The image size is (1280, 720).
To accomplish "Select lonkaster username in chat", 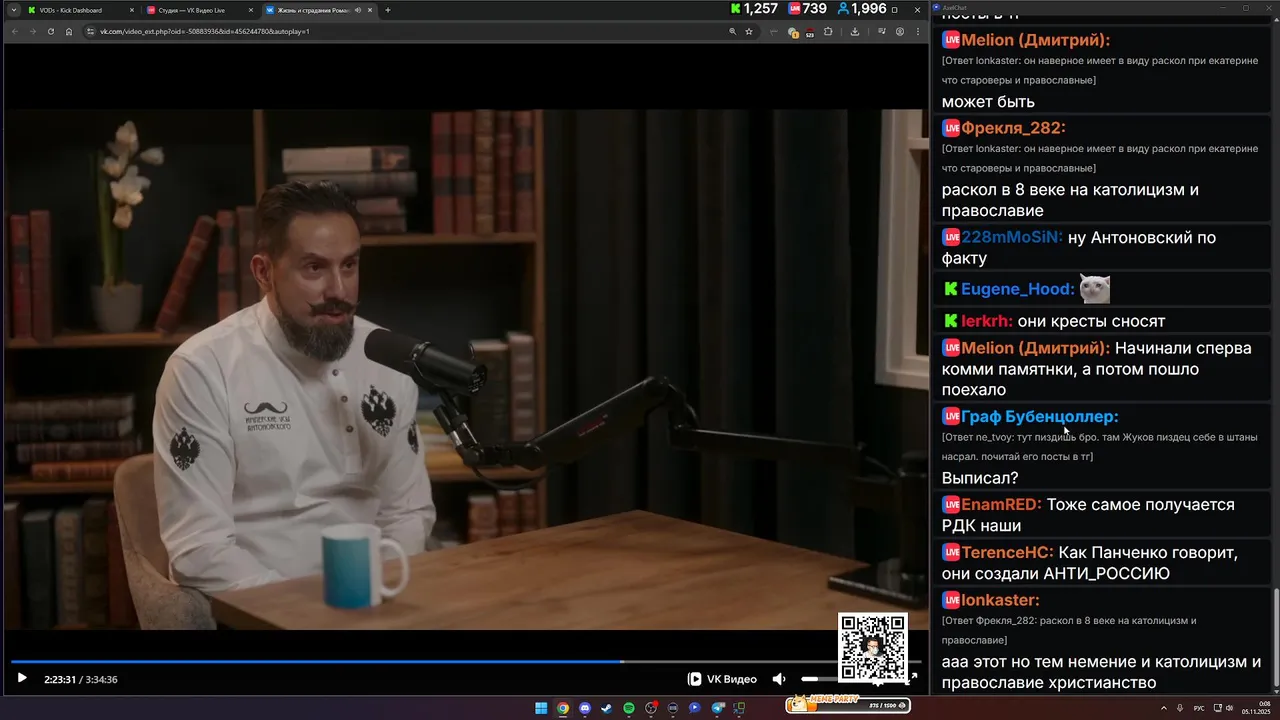I will click(1000, 600).
